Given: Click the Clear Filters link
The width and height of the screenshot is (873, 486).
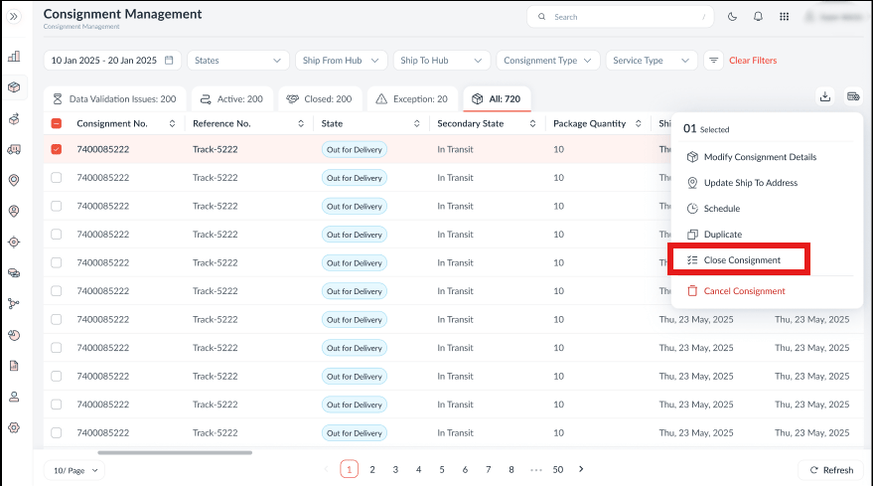Looking at the screenshot, I should (x=753, y=60).
